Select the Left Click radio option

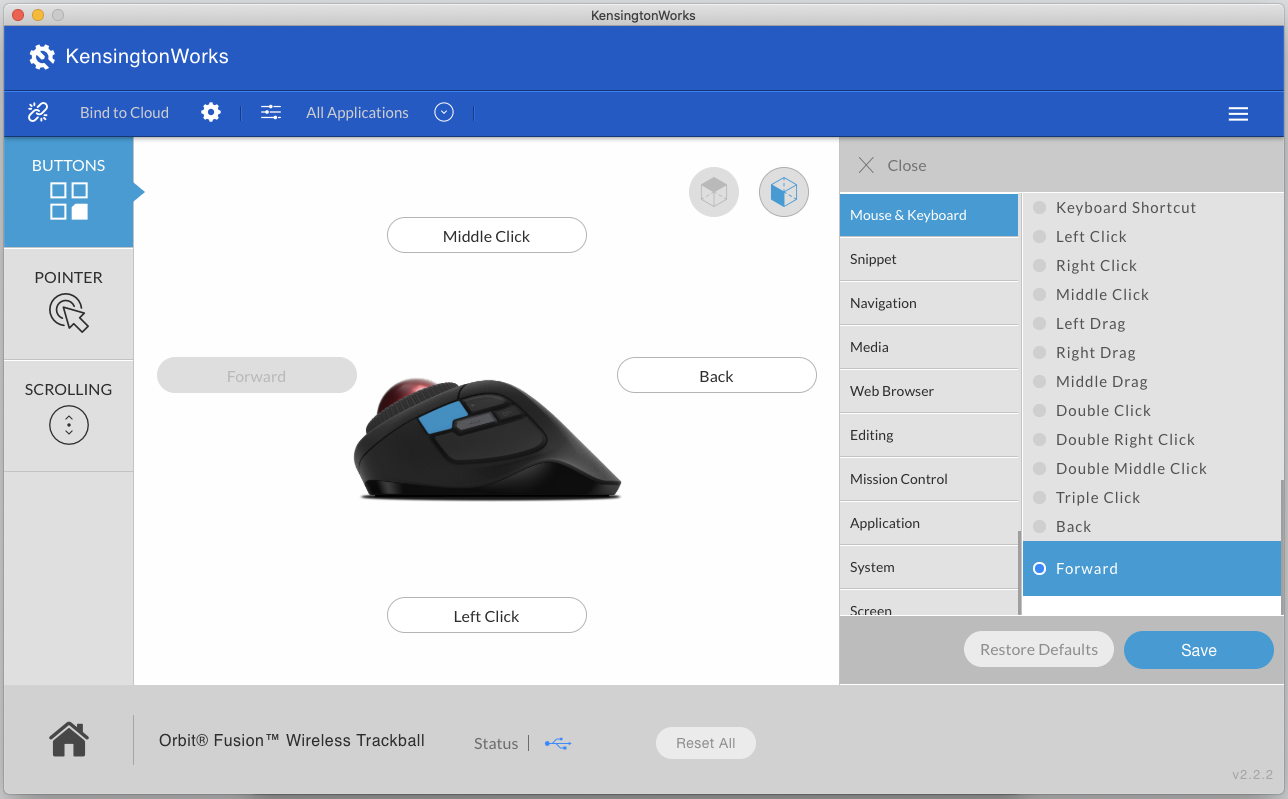(1040, 237)
